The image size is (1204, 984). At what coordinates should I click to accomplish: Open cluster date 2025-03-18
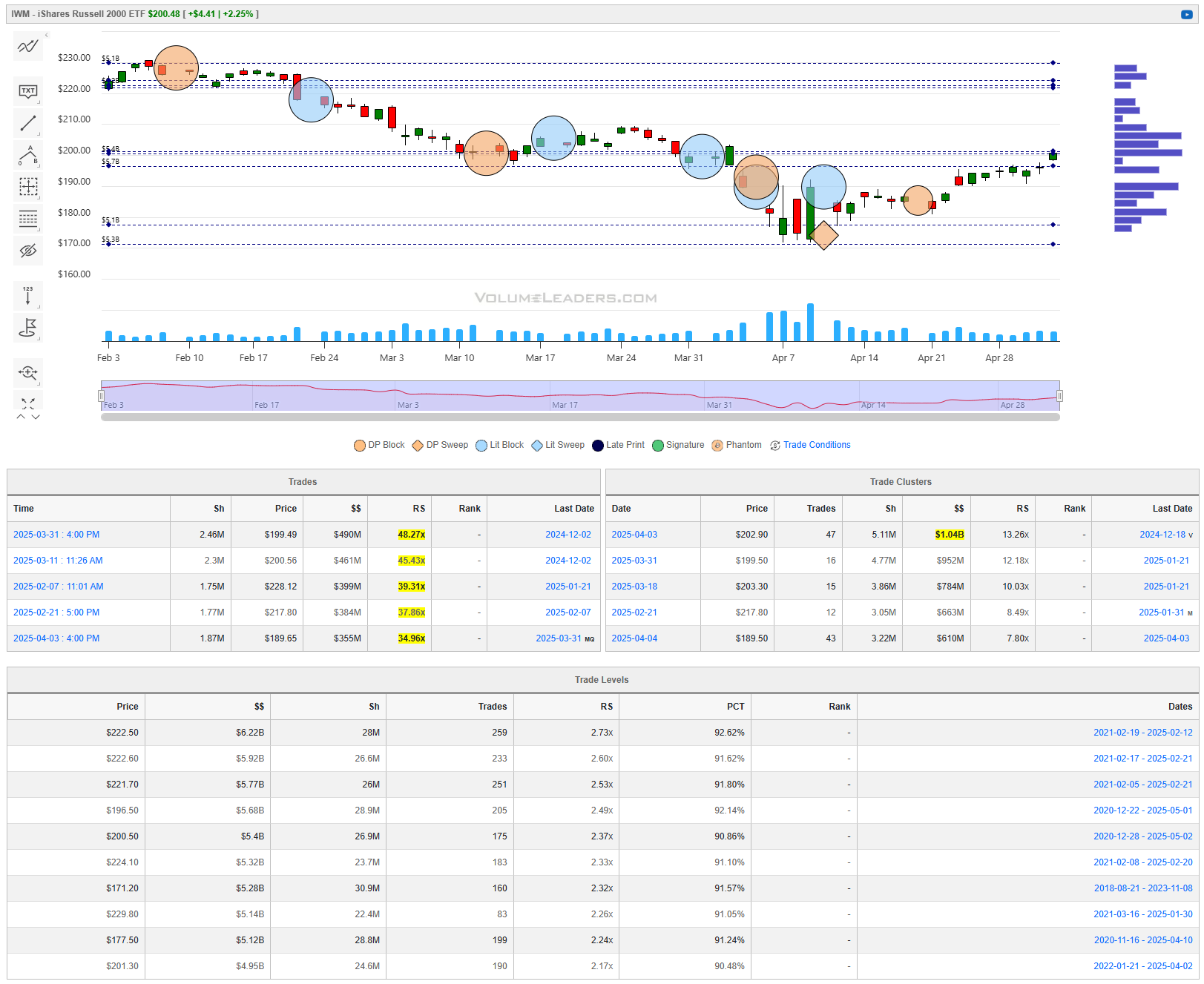click(x=634, y=587)
